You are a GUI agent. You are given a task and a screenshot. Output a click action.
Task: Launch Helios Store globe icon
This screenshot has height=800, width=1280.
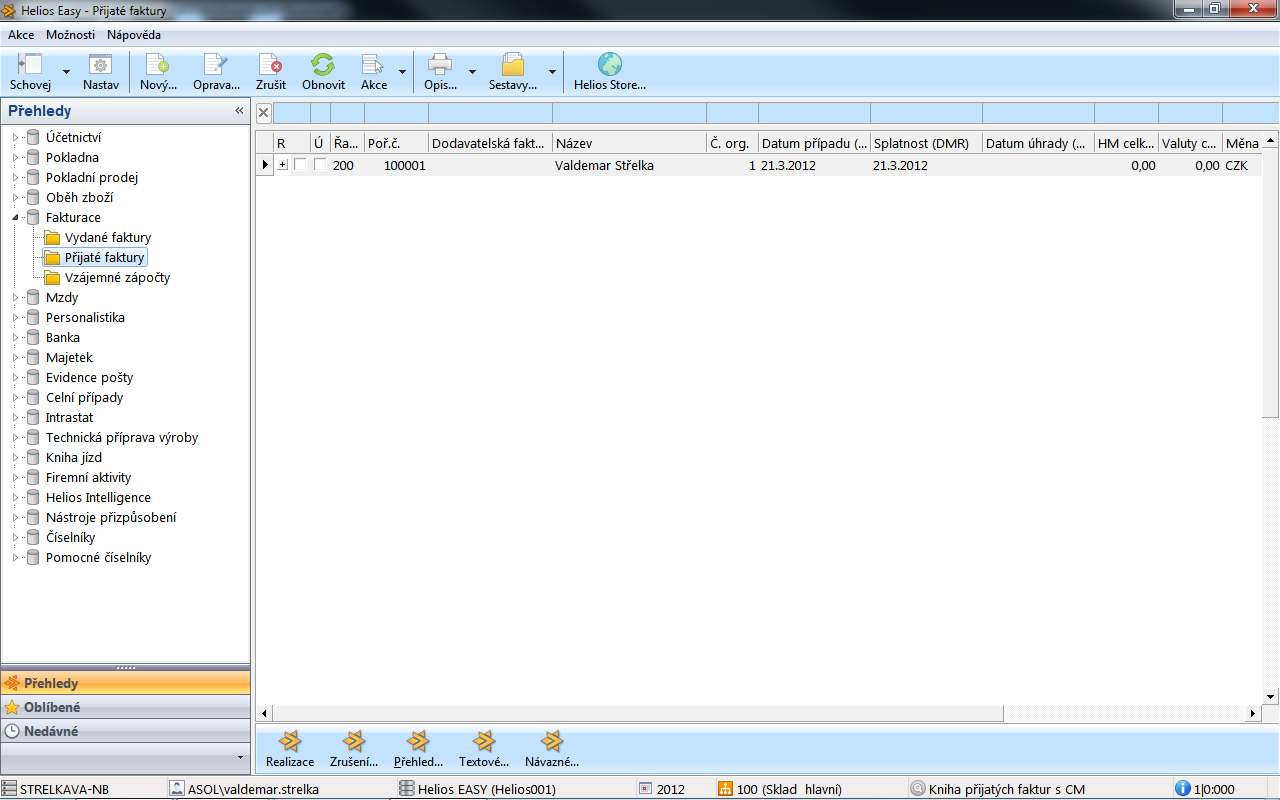click(609, 65)
